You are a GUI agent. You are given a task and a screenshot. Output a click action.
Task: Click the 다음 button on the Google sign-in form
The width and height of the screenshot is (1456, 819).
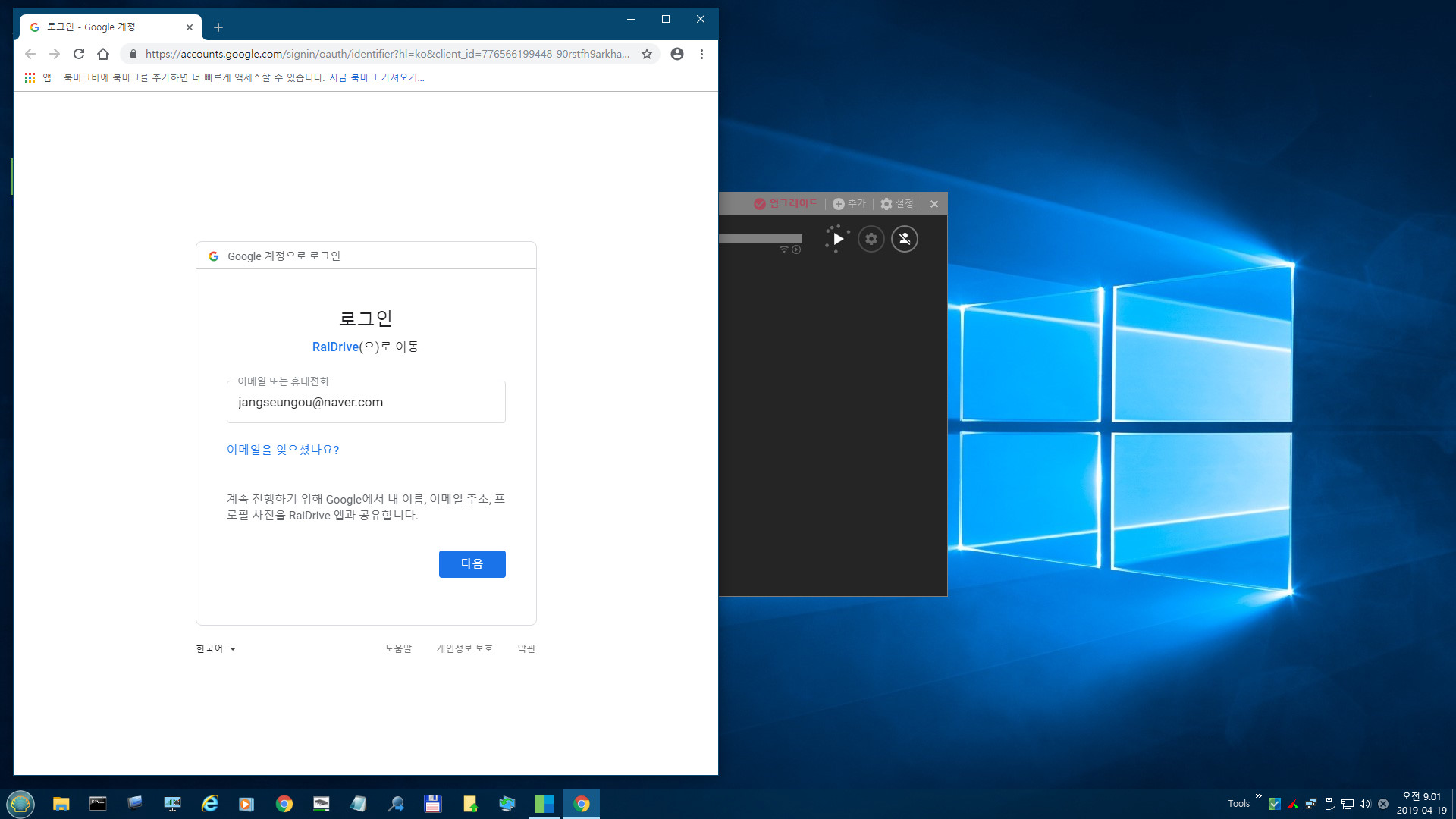tap(472, 564)
